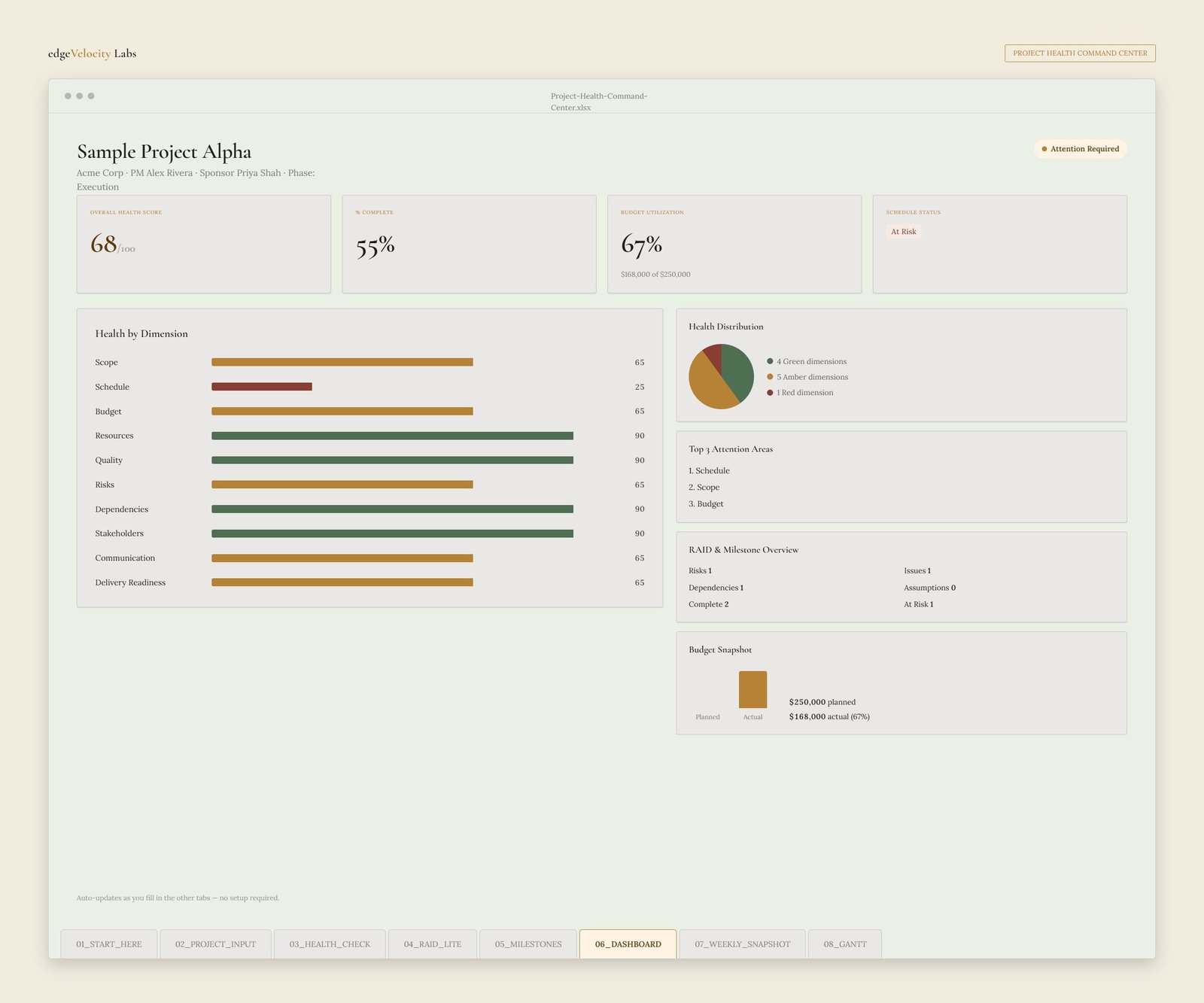Open the 01_START_HERE sheet tab
The width and height of the screenshot is (1204, 1003).
(109, 944)
